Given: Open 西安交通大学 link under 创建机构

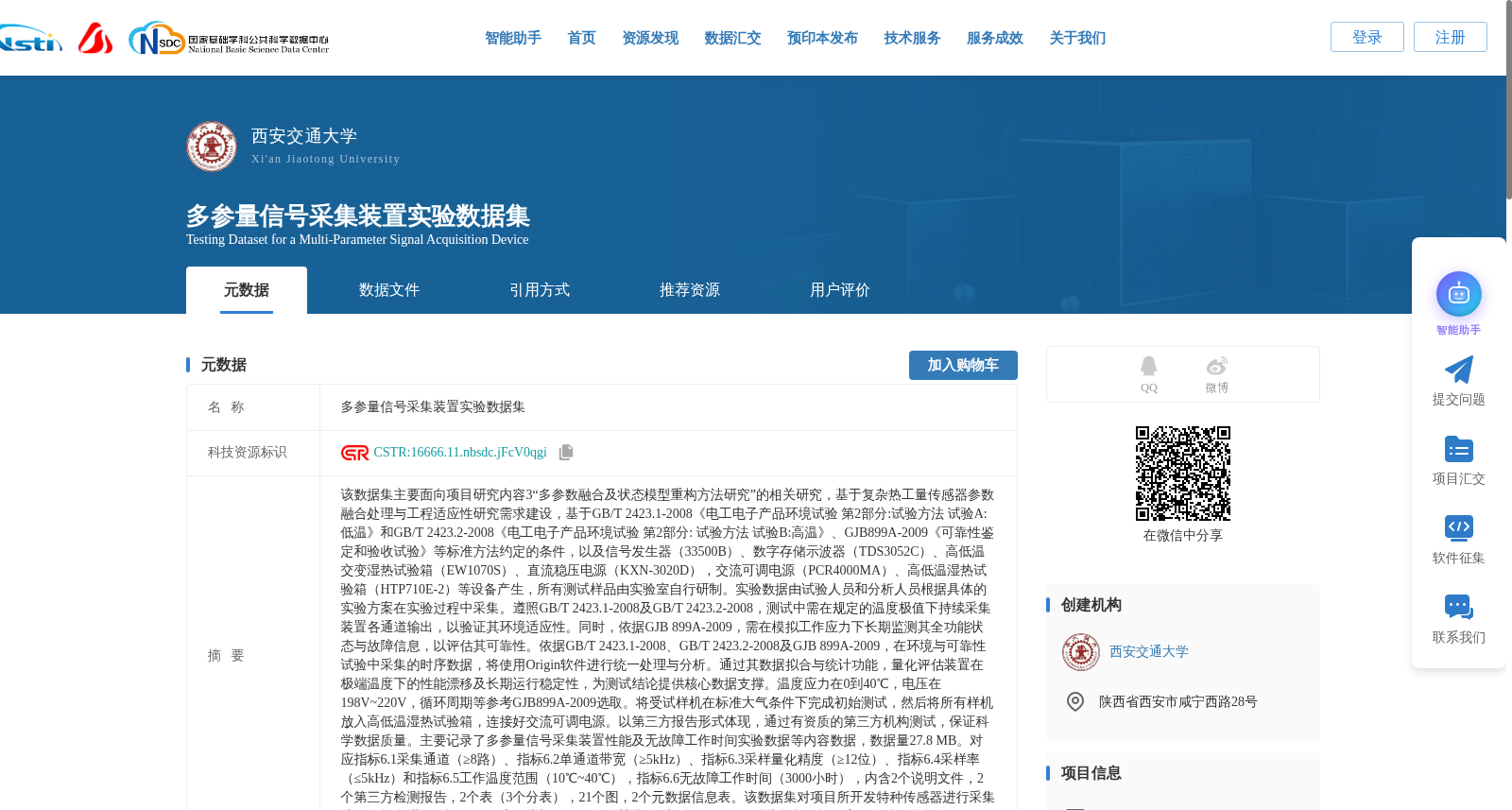Looking at the screenshot, I should 1149,652.
